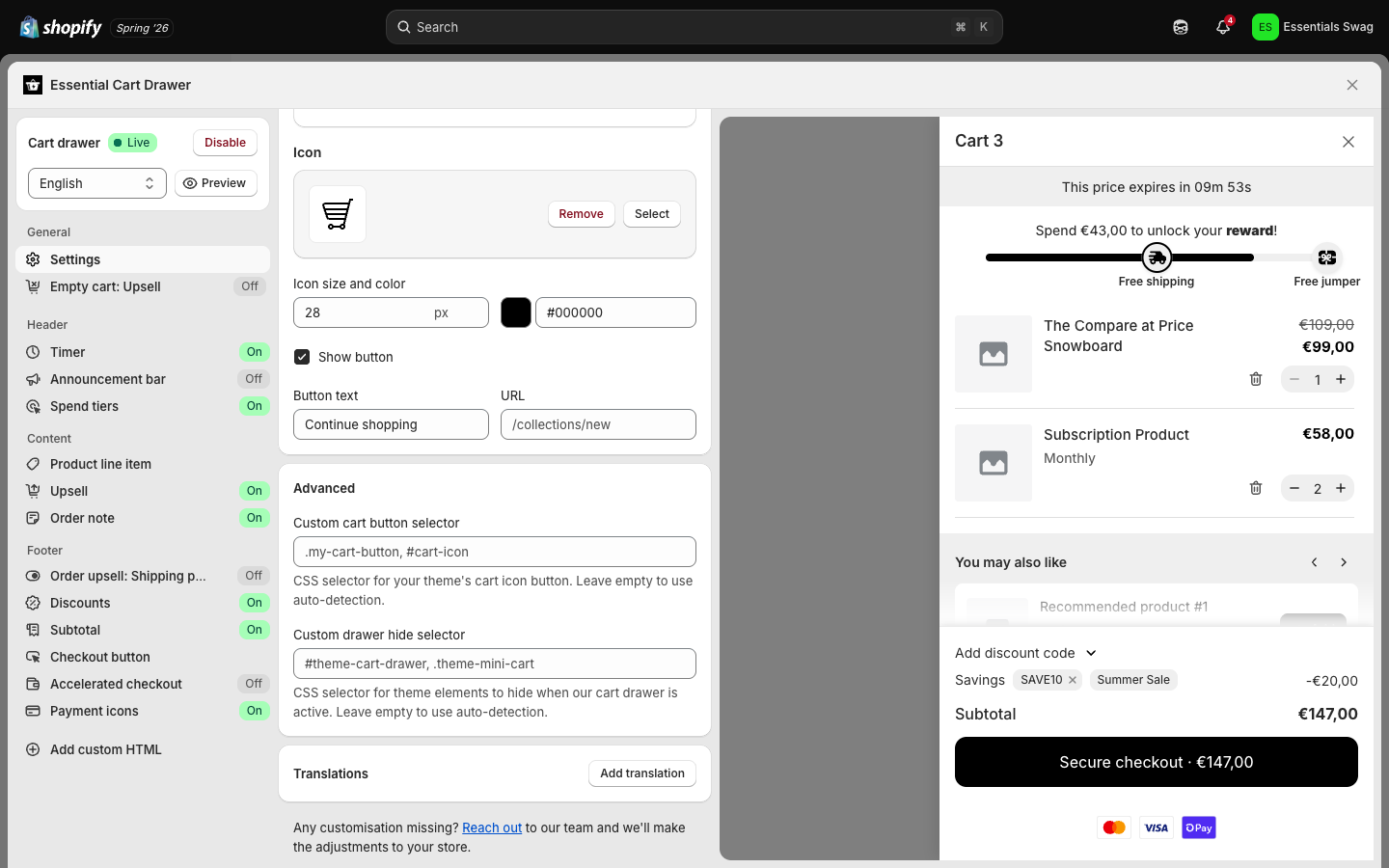Open the notifications bell

click(x=1223, y=27)
